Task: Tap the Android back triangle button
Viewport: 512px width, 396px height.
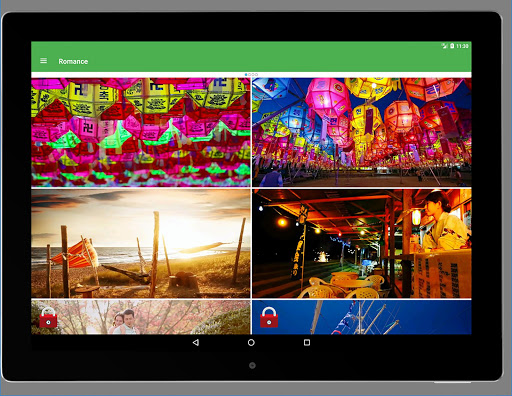Action: [196, 342]
